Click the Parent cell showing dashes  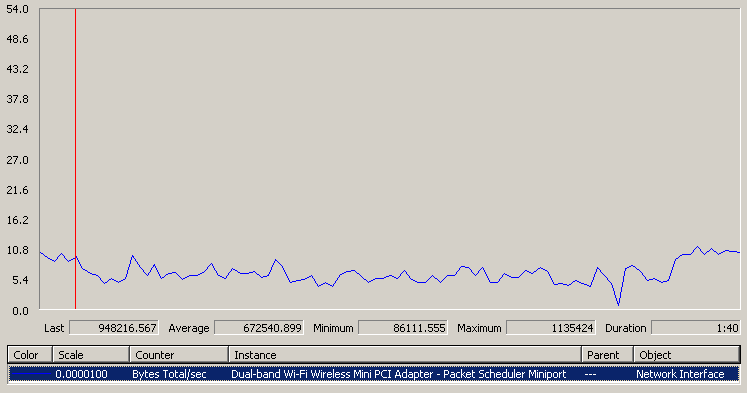pyautogui.click(x=590, y=374)
